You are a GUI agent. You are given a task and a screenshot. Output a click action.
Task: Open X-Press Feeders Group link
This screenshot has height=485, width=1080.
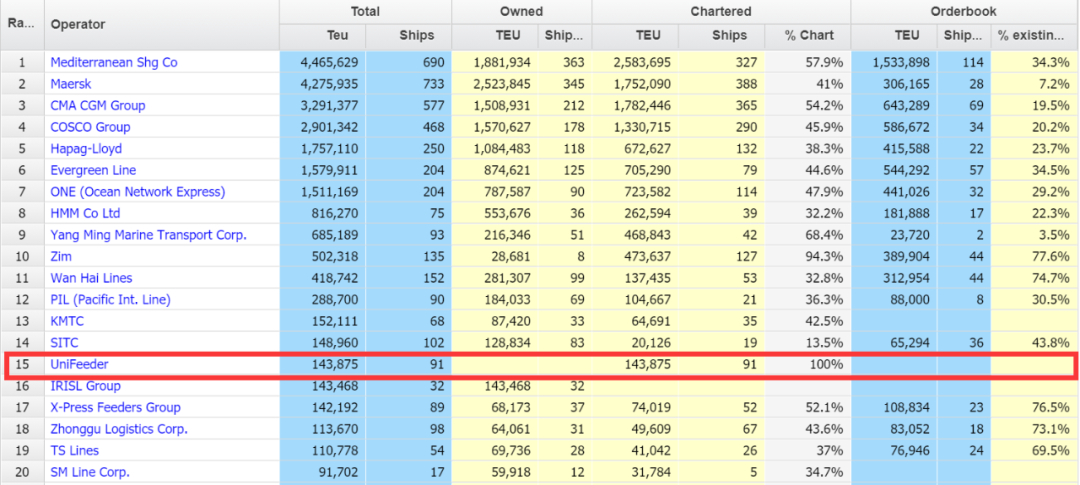[x=115, y=407]
